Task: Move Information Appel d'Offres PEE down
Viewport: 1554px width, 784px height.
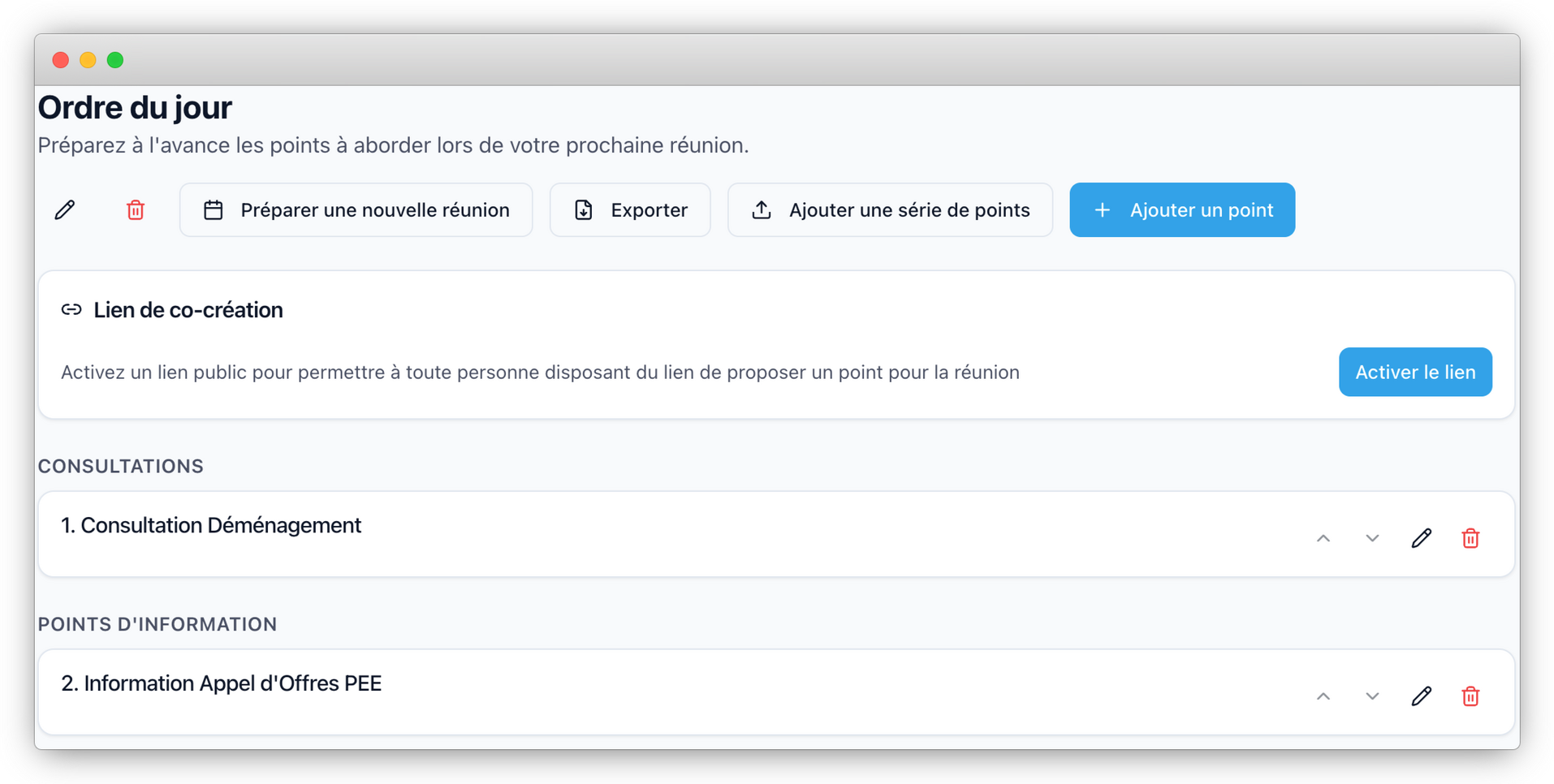Action: point(1372,696)
